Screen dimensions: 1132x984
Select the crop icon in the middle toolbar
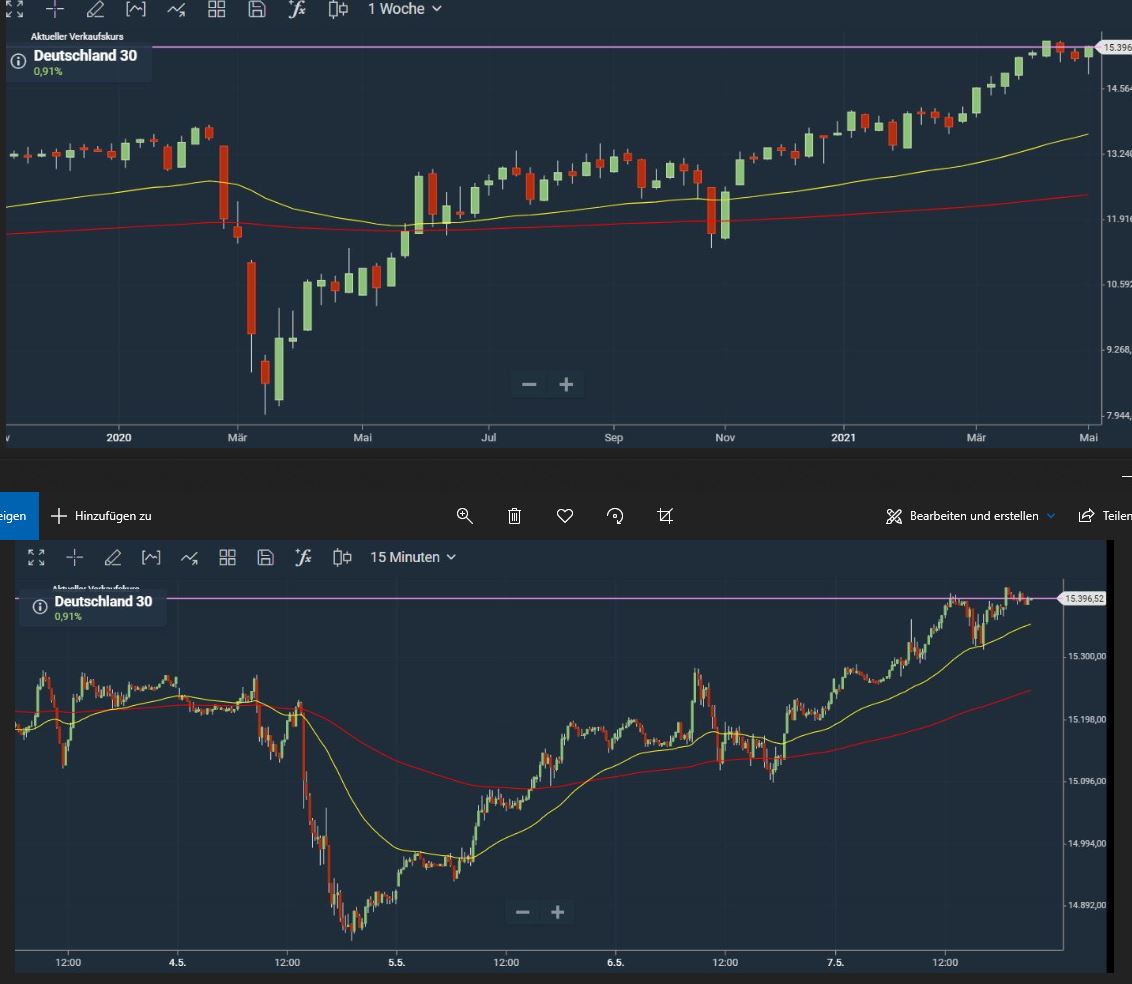(665, 516)
